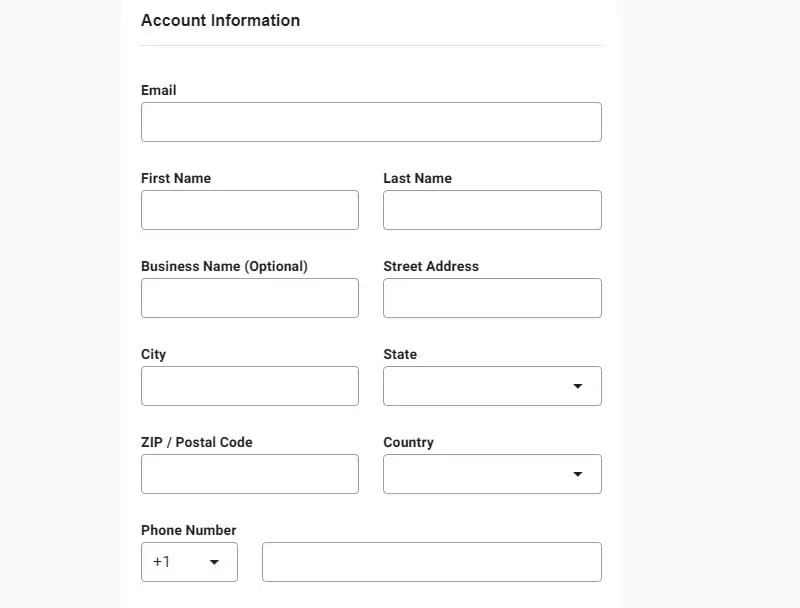Click into the Business Name (Optional) field
This screenshot has height=608, width=800.
(x=250, y=298)
